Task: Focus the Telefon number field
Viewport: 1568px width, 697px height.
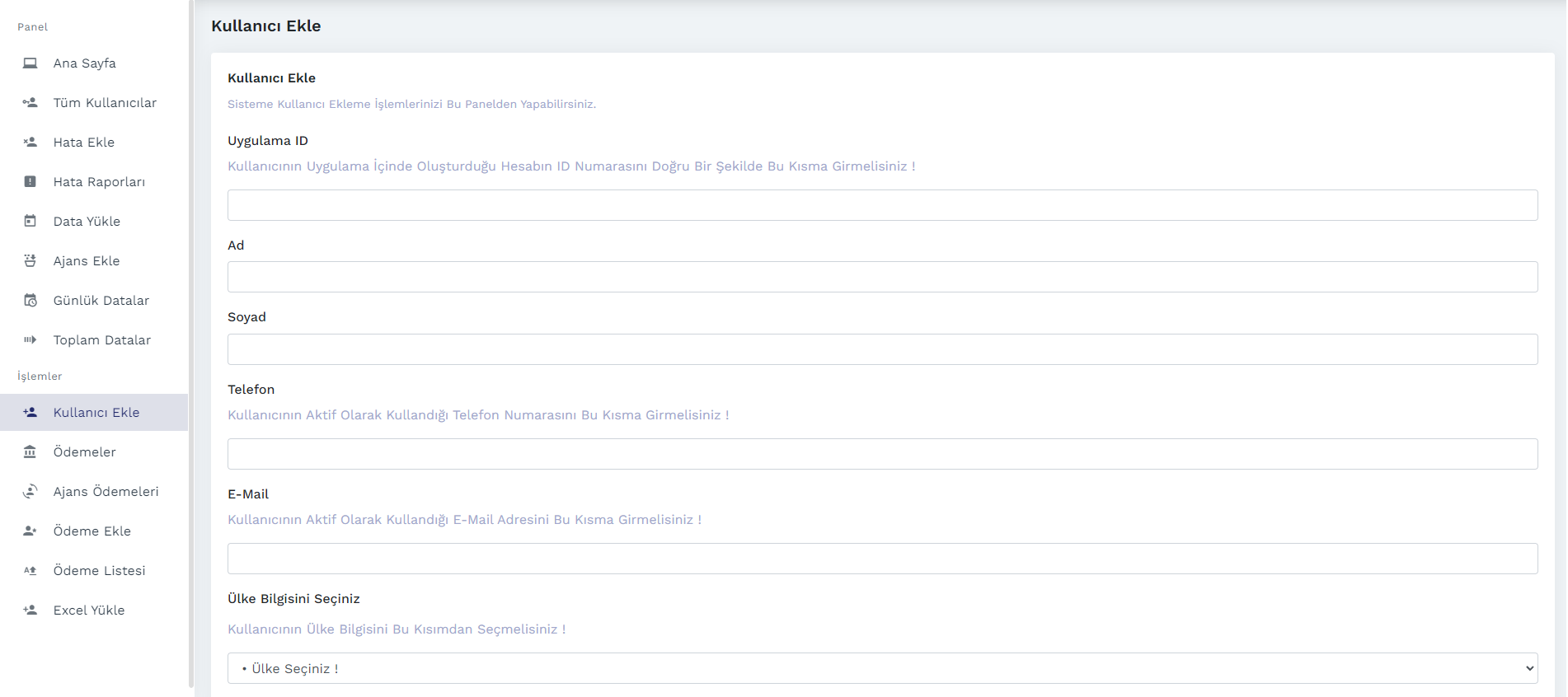Action: point(882,454)
